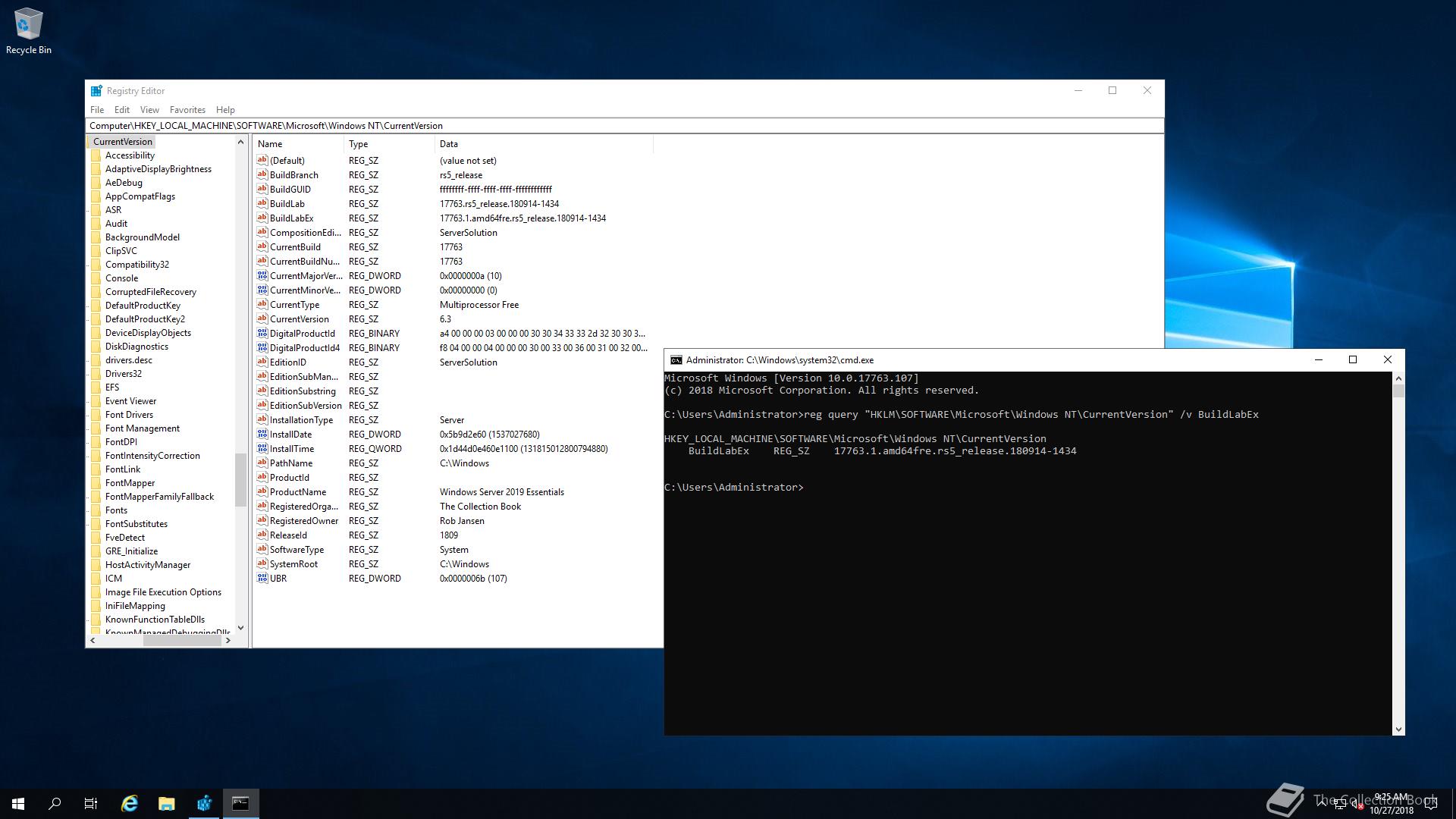Click the ICM folder icon in tree
The image size is (1456, 819).
click(x=96, y=579)
